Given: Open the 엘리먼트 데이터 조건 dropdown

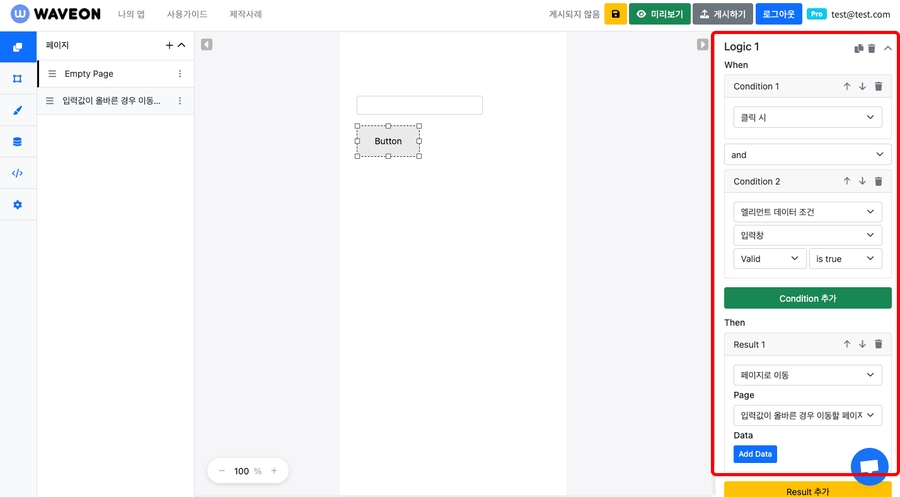Looking at the screenshot, I should [x=808, y=212].
